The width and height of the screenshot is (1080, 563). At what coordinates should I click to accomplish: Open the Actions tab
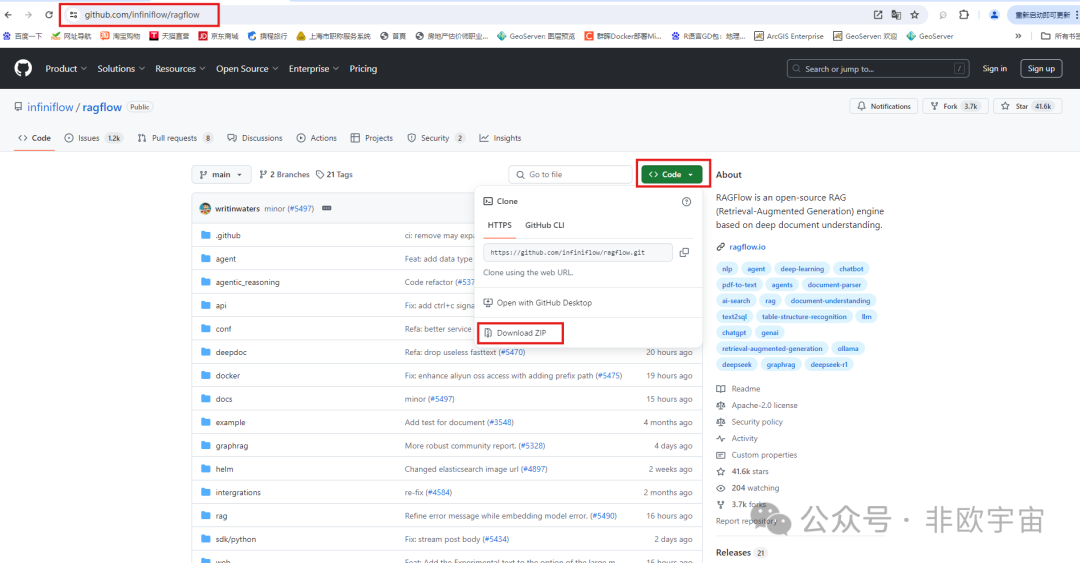coord(317,138)
